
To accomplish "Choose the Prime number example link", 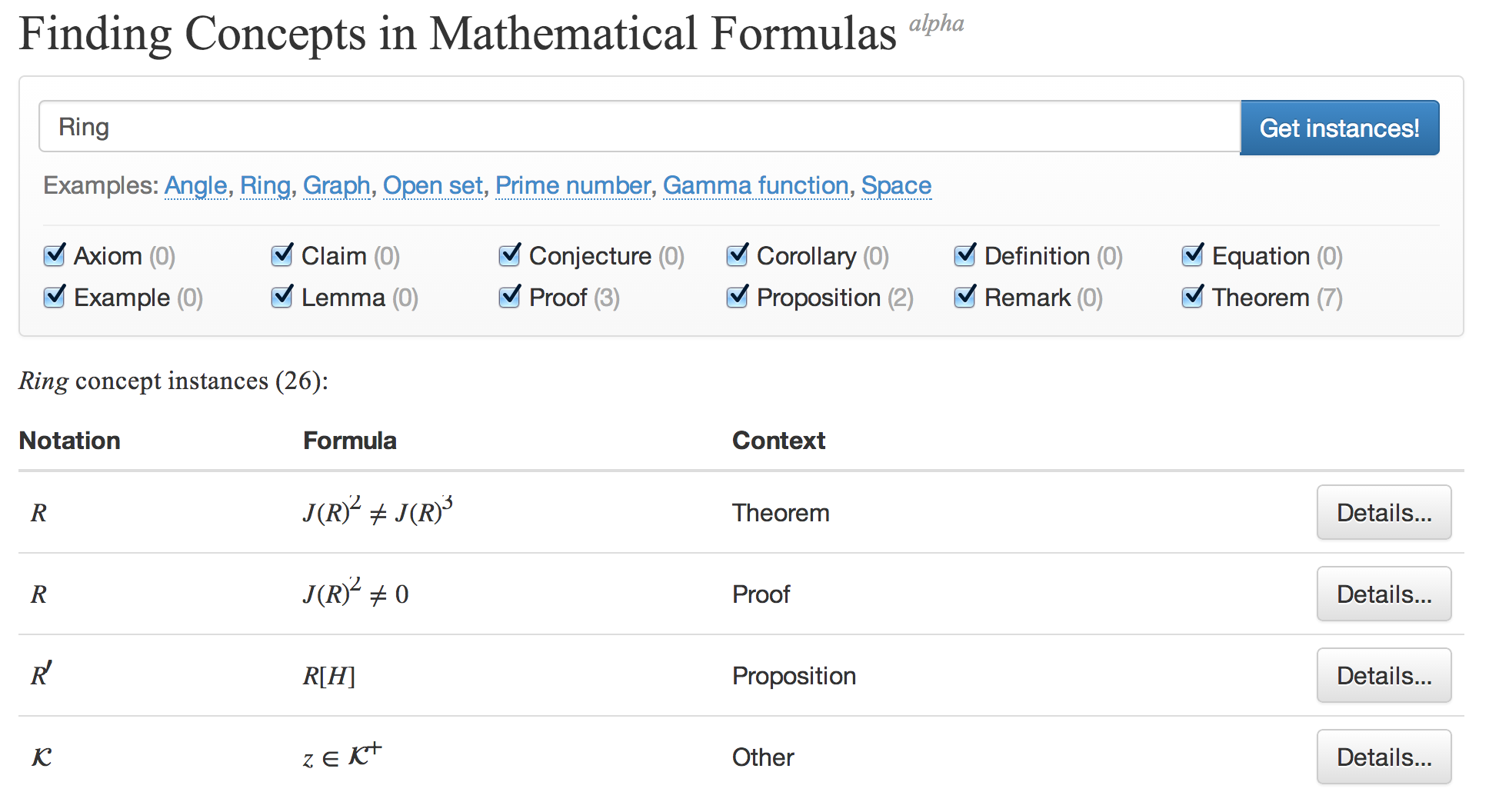I will 572,185.
